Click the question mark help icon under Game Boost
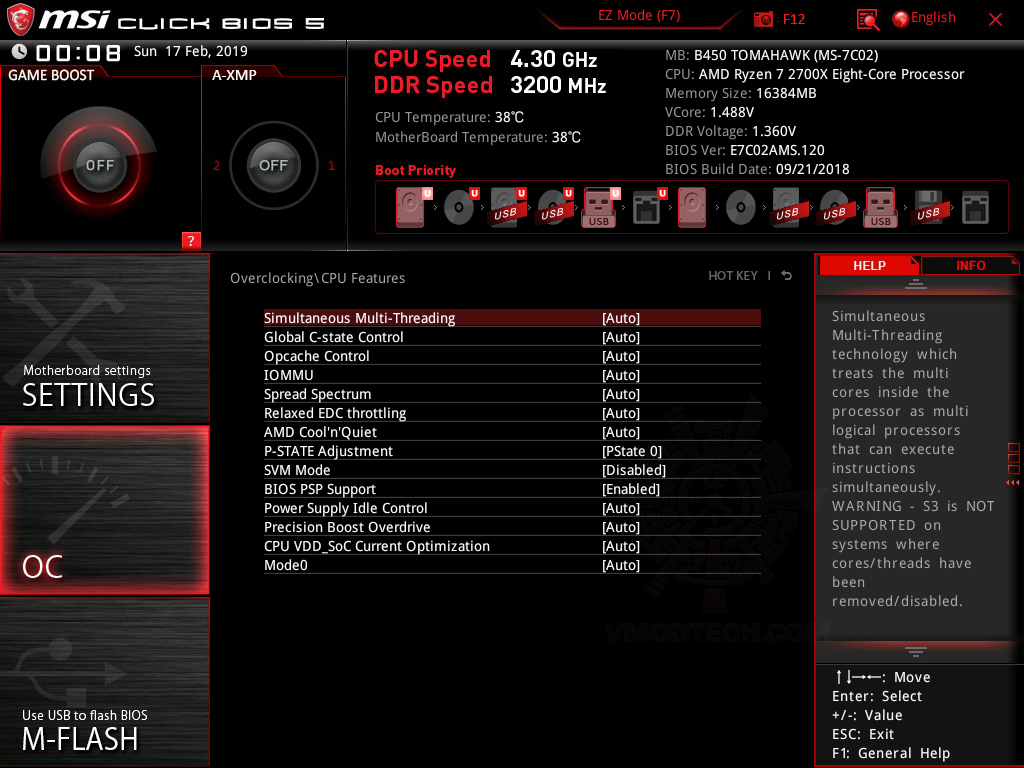Image resolution: width=1024 pixels, height=768 pixels. pos(191,240)
